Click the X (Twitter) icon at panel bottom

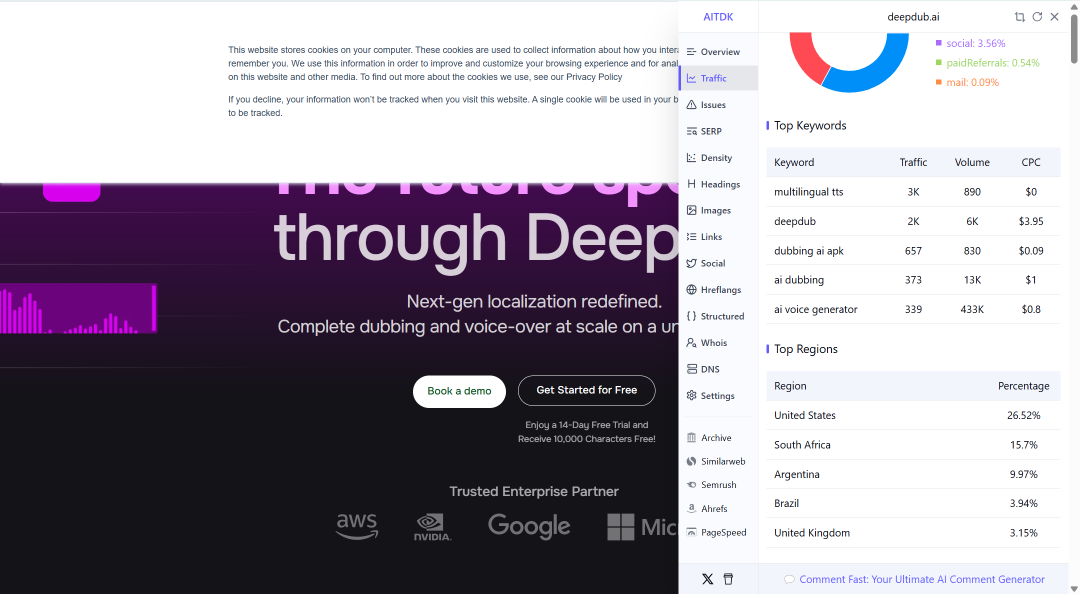click(707, 579)
